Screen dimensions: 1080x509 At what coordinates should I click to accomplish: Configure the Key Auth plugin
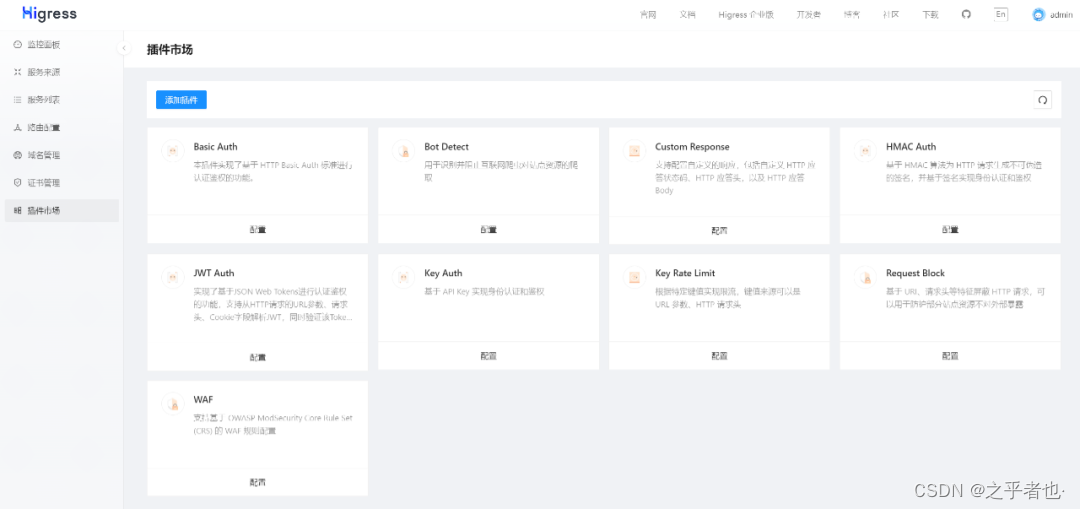pyautogui.click(x=488, y=356)
